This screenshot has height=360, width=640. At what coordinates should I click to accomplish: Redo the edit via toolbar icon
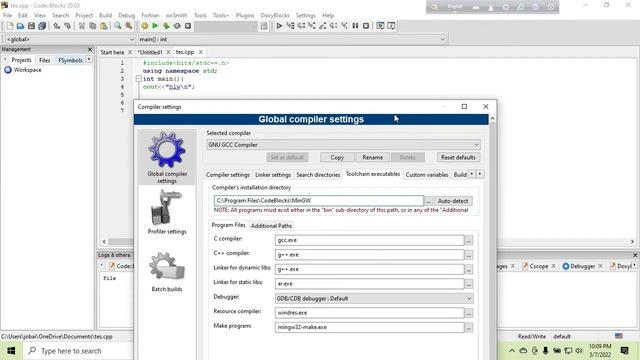[67, 26]
